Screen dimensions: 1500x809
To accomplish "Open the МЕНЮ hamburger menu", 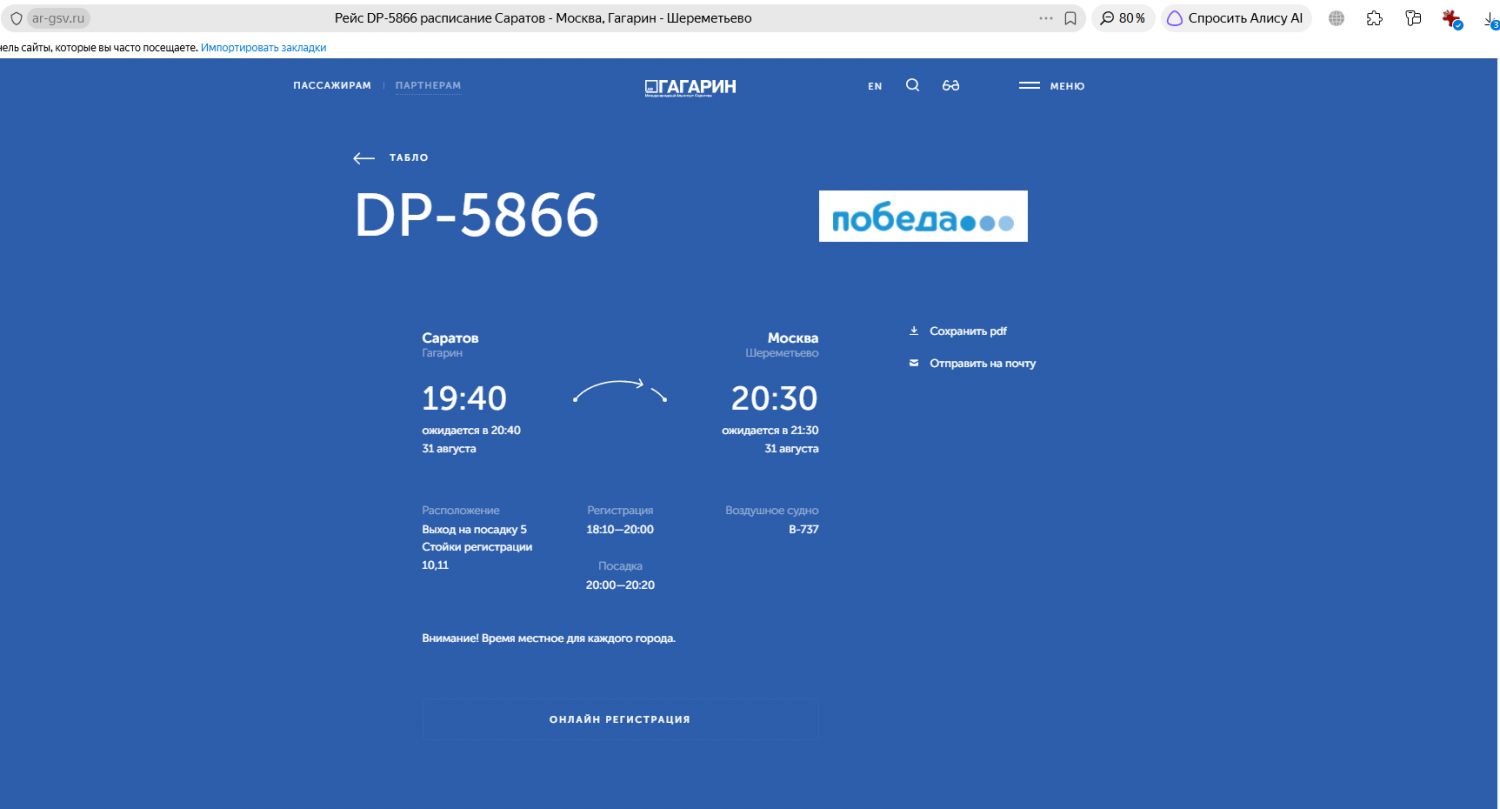I will click(1051, 86).
